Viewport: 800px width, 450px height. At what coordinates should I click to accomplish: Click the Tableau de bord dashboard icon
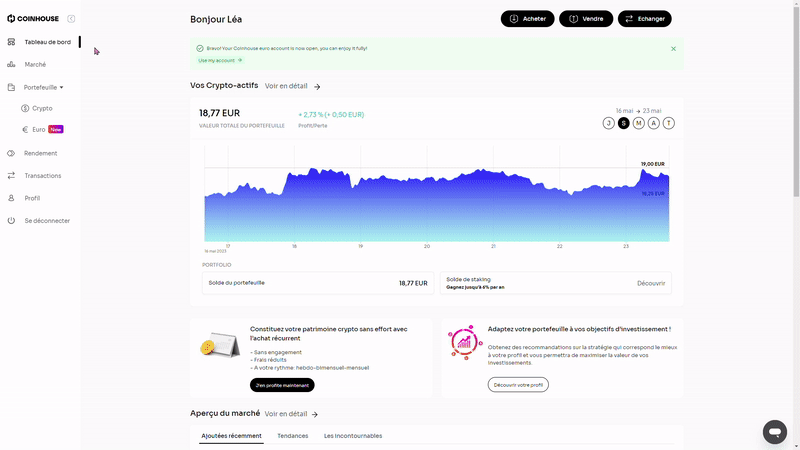[11, 42]
